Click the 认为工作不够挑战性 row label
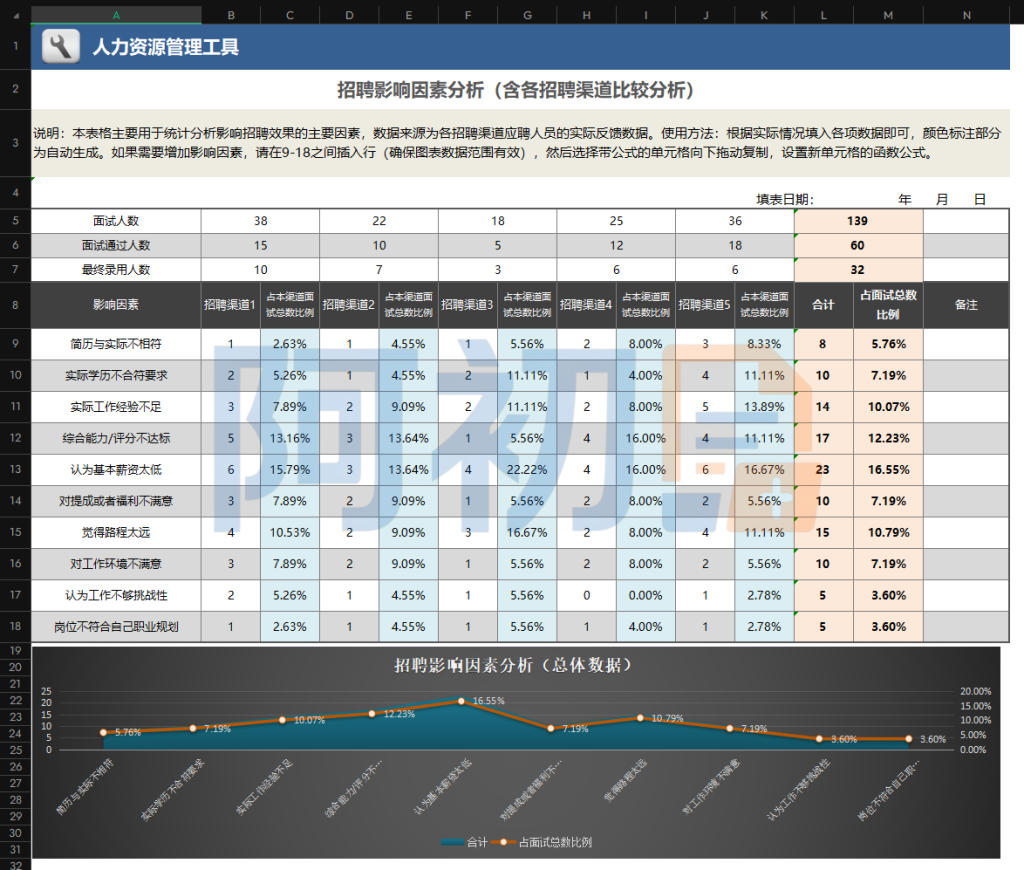 click(x=116, y=595)
